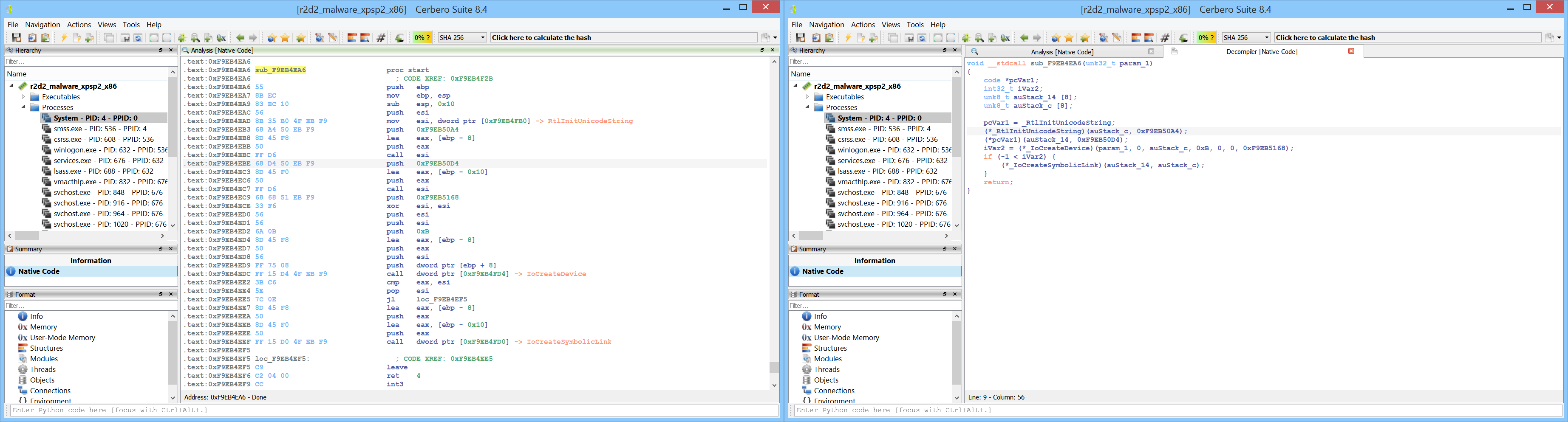Click the save disk icon in left window toolbar
Image resolution: width=1568 pixels, height=422 pixels.
[17, 38]
